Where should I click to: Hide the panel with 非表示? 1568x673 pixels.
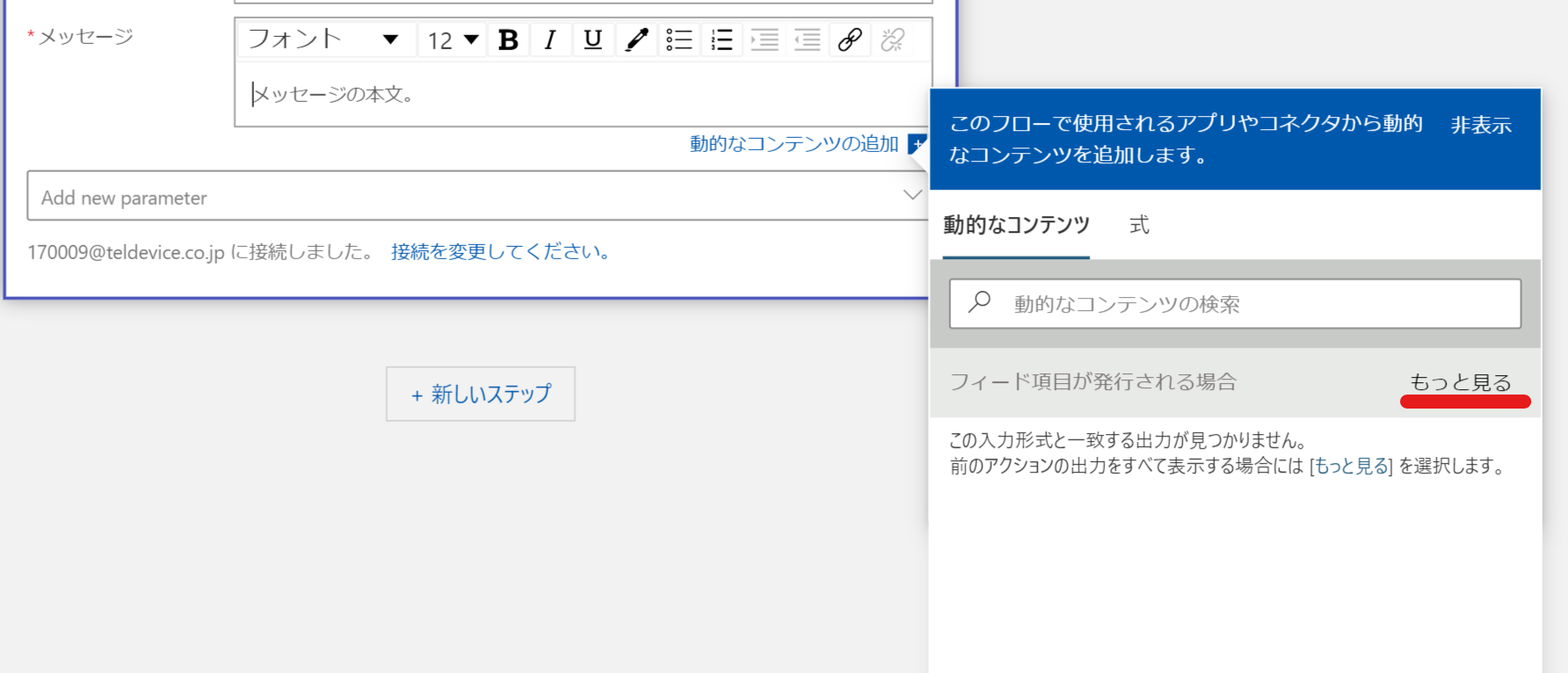tap(1481, 126)
